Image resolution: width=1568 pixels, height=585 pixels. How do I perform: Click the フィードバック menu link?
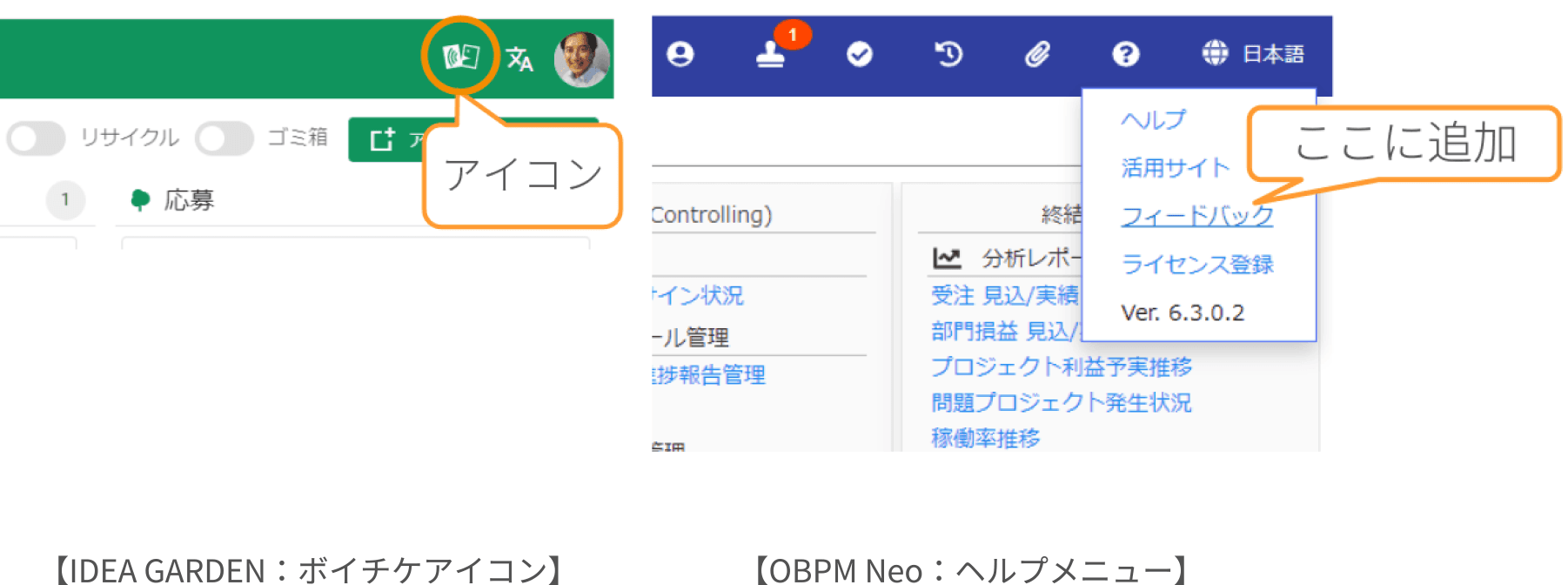pos(1196,216)
